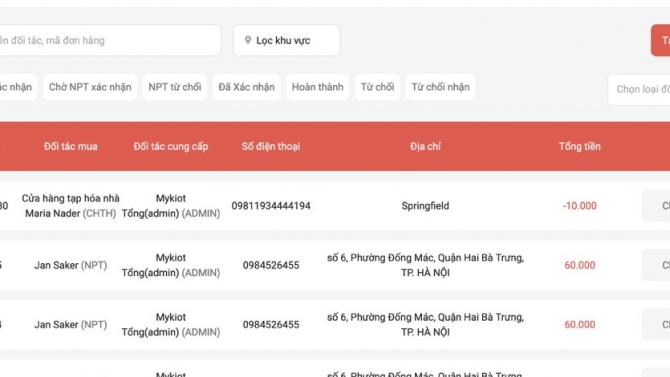Image resolution: width=670 pixels, height=377 pixels.
Task: Click phone number 09811934444194
Action: point(271,206)
